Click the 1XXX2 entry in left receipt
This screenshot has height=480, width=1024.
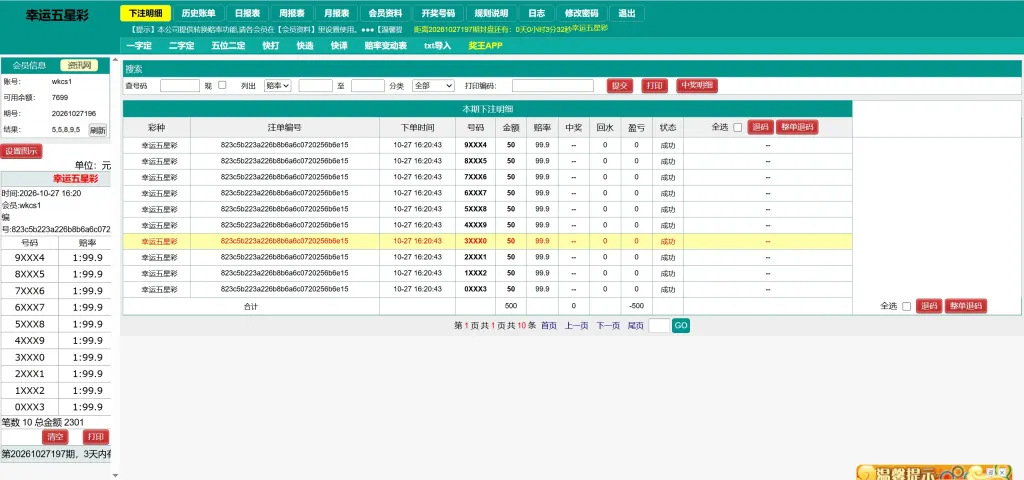29,391
